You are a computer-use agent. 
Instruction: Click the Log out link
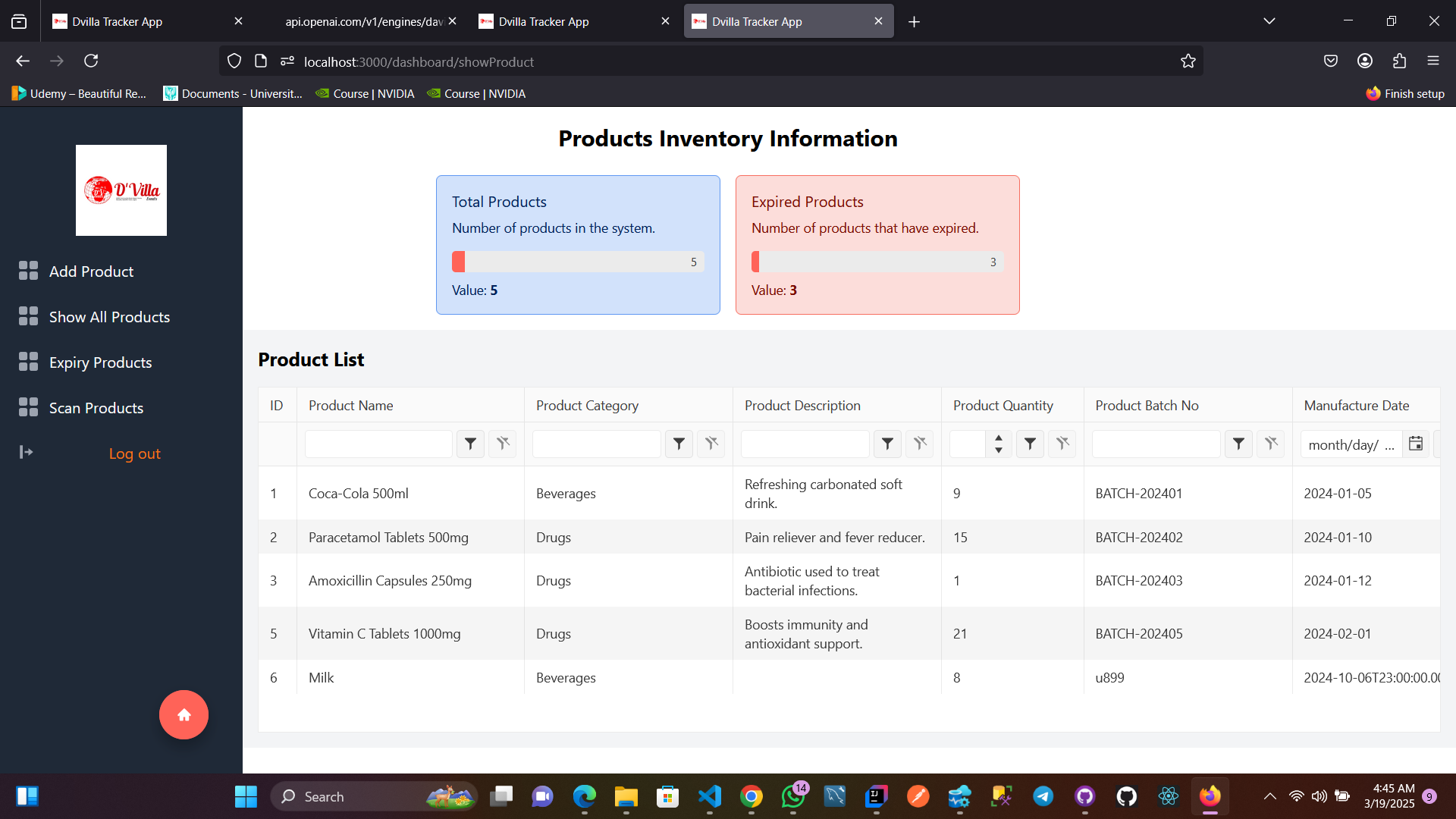134,453
